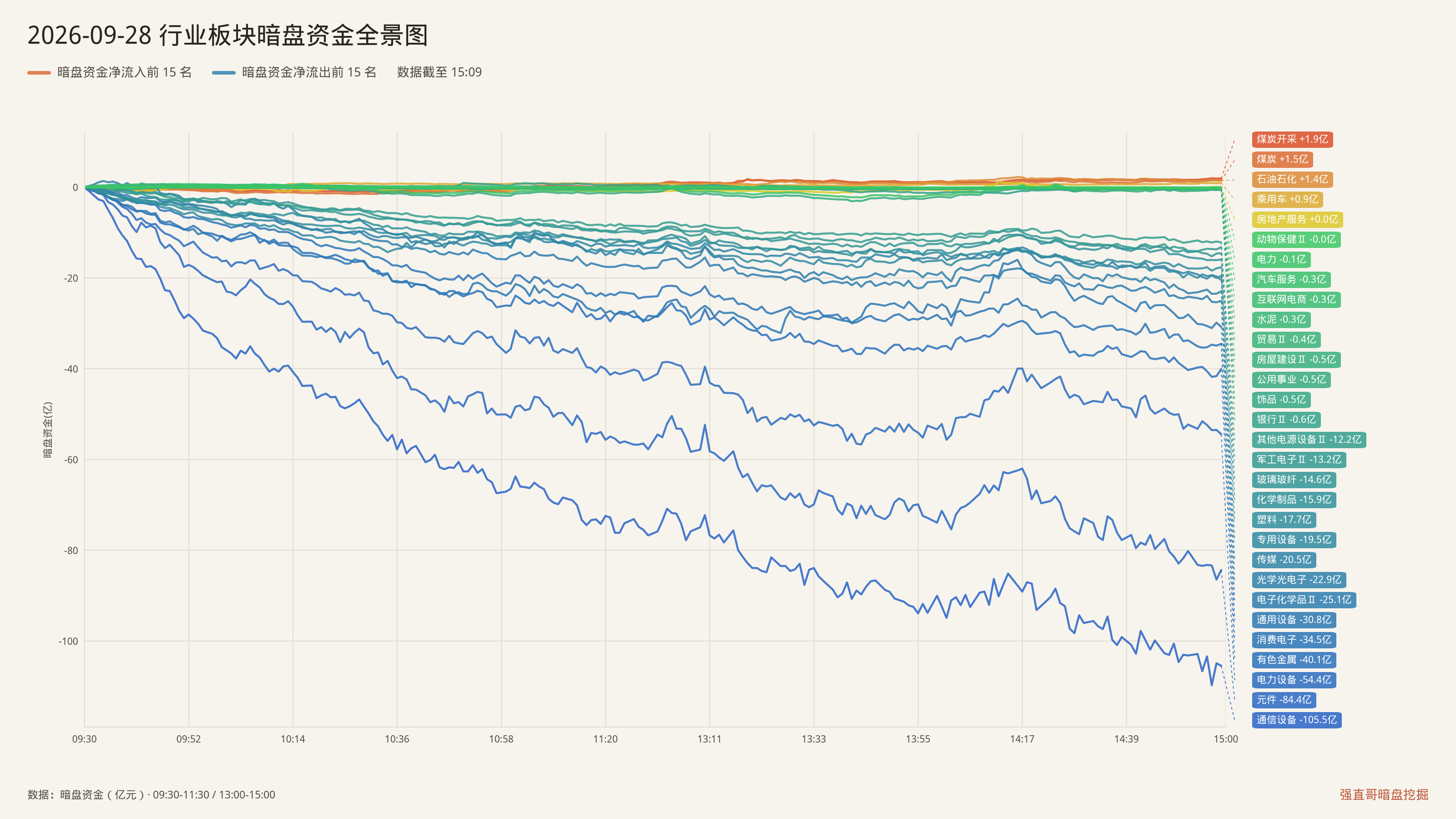Select the 玻璃玻纤 -14.6亿 label
1456x819 pixels.
tap(1294, 480)
